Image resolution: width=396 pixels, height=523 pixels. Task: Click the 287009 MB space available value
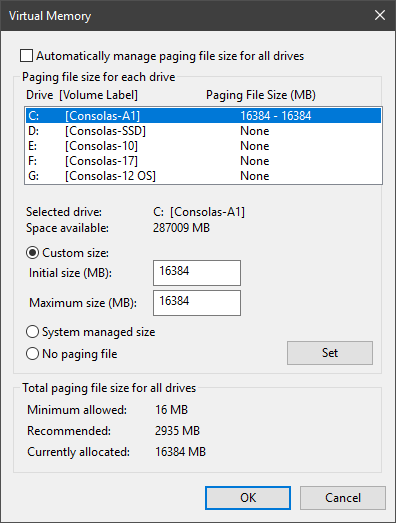click(x=181, y=228)
